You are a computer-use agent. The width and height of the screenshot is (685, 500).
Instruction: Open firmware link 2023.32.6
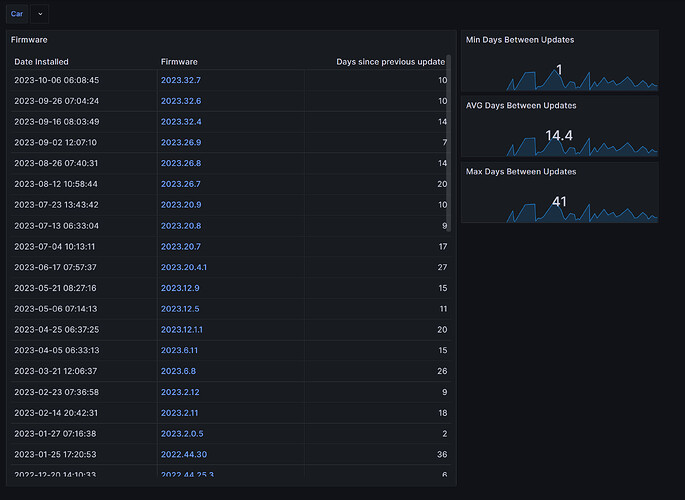(181, 101)
